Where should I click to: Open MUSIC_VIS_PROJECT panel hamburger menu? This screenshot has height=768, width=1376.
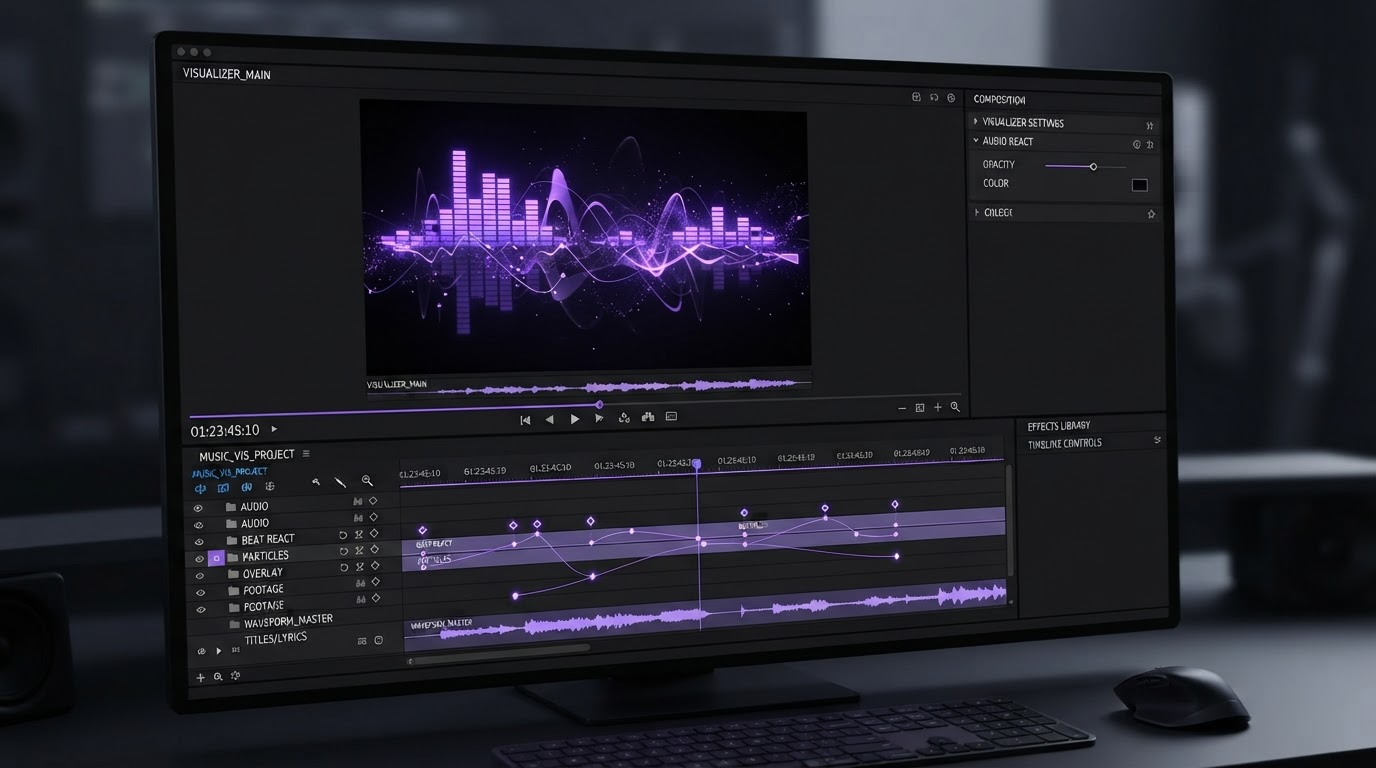tap(306, 454)
